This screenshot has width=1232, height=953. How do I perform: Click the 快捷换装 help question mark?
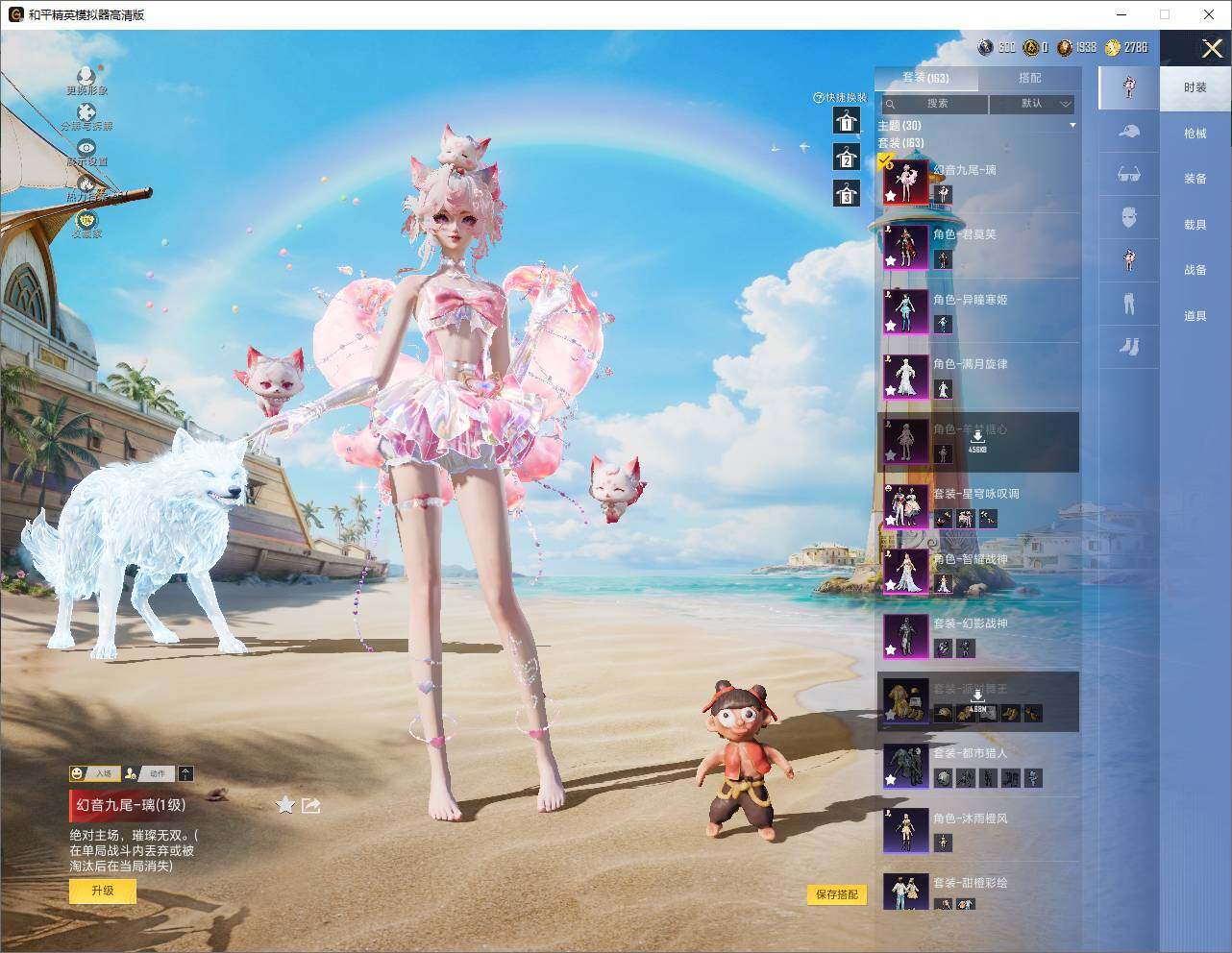(x=819, y=97)
